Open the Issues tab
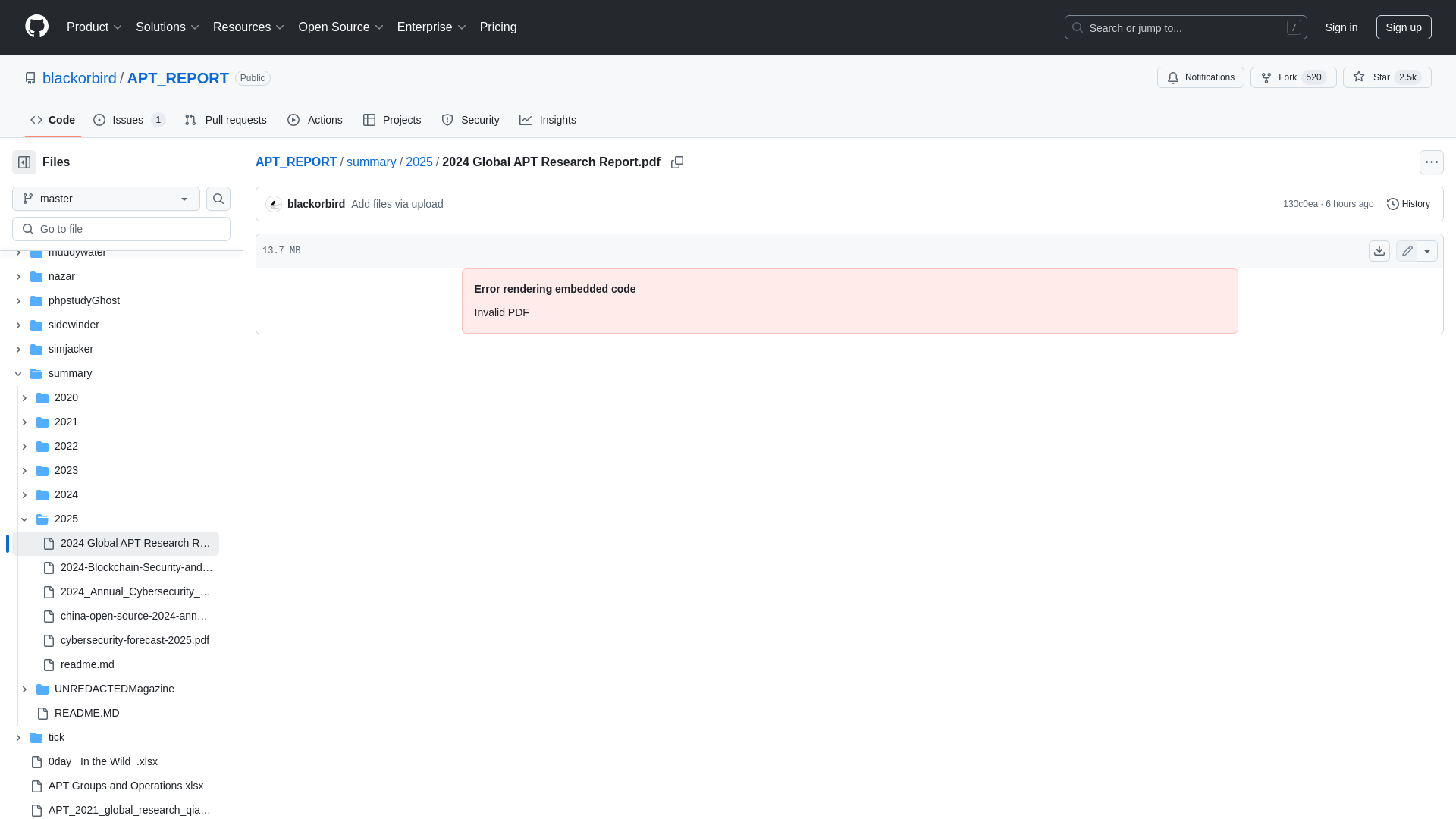This screenshot has width=1456, height=819. (x=129, y=120)
